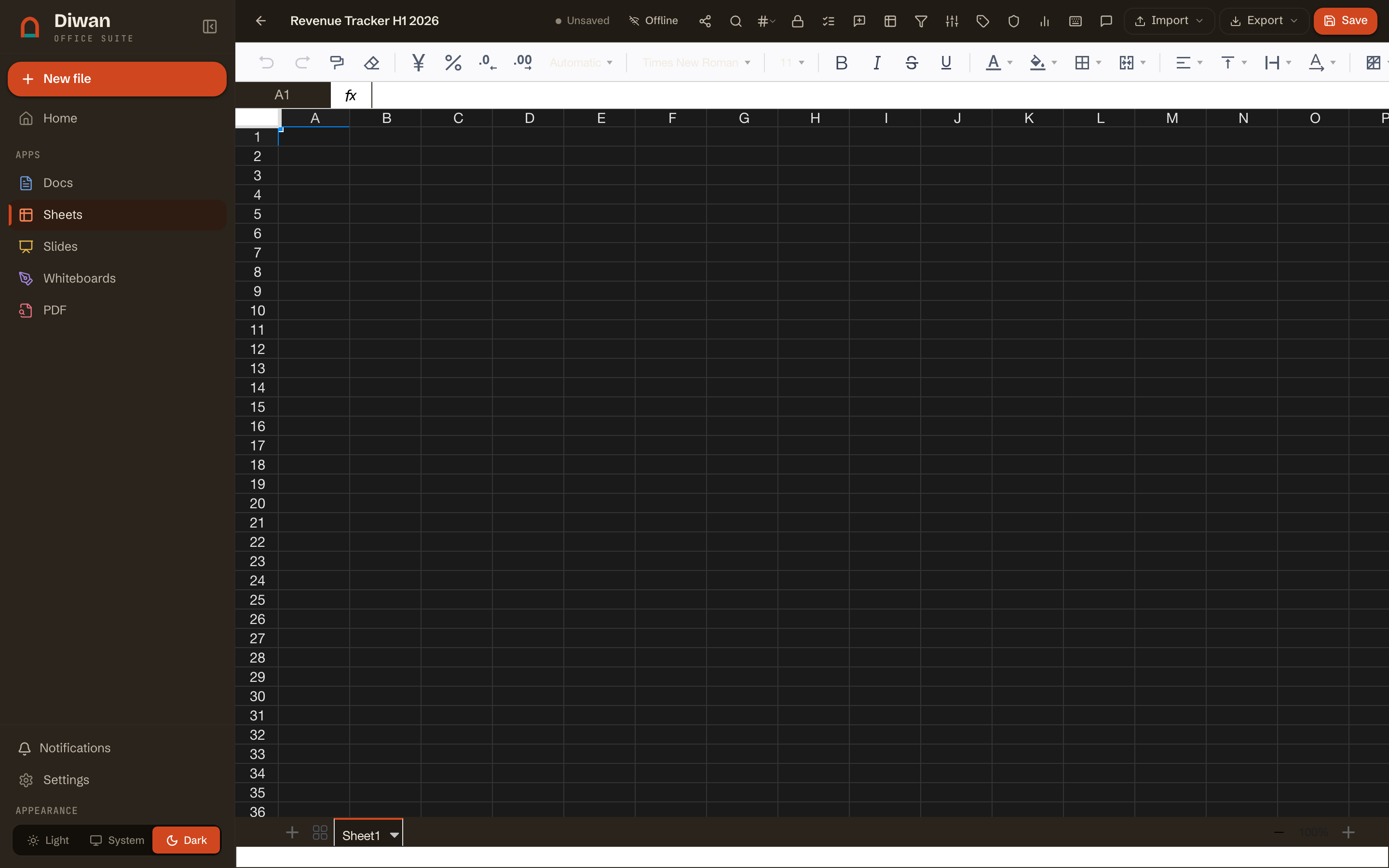
Task: Switch appearance to Light
Action: point(48,841)
